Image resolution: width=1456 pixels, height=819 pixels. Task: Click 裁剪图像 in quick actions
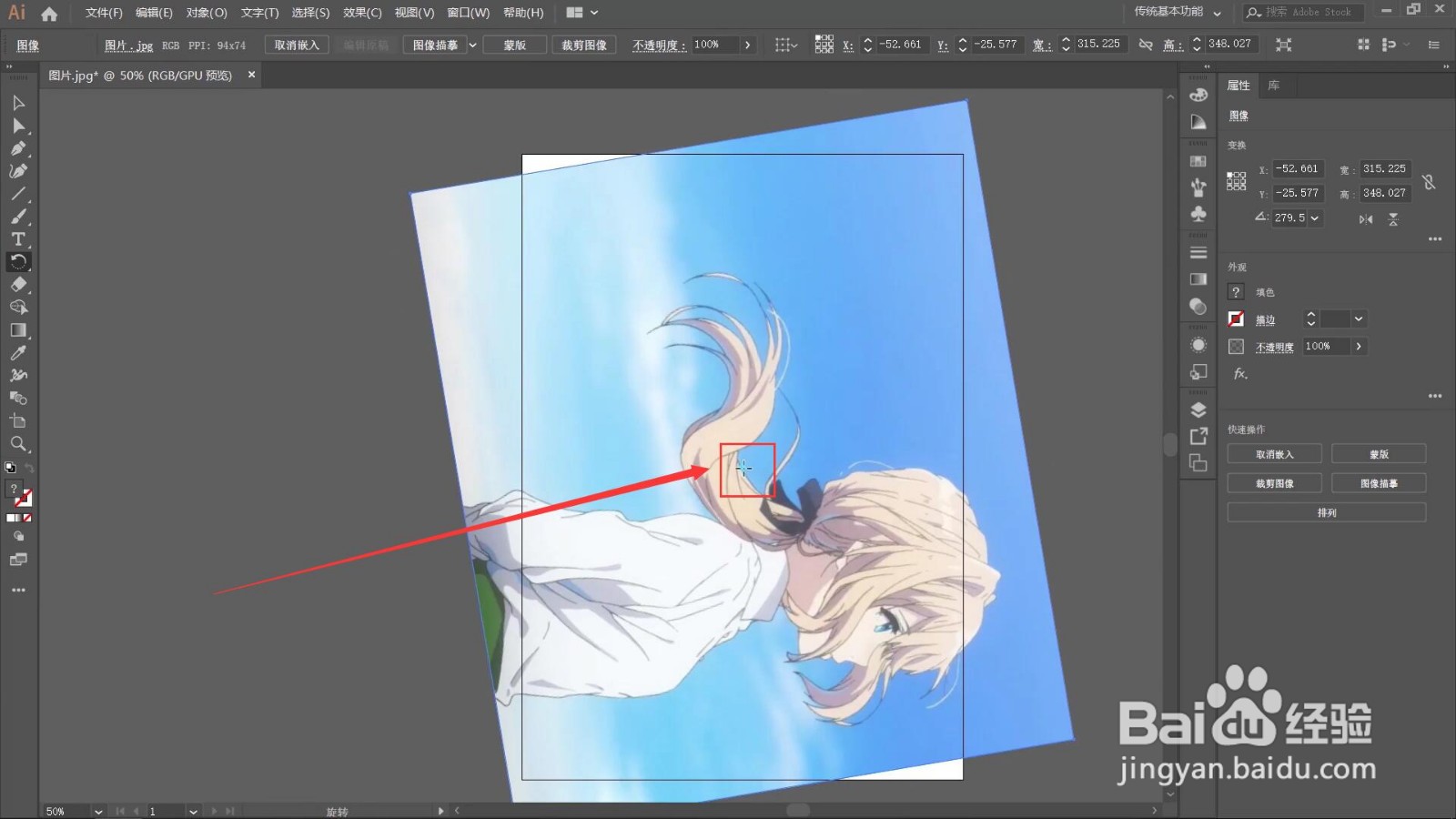1275,483
